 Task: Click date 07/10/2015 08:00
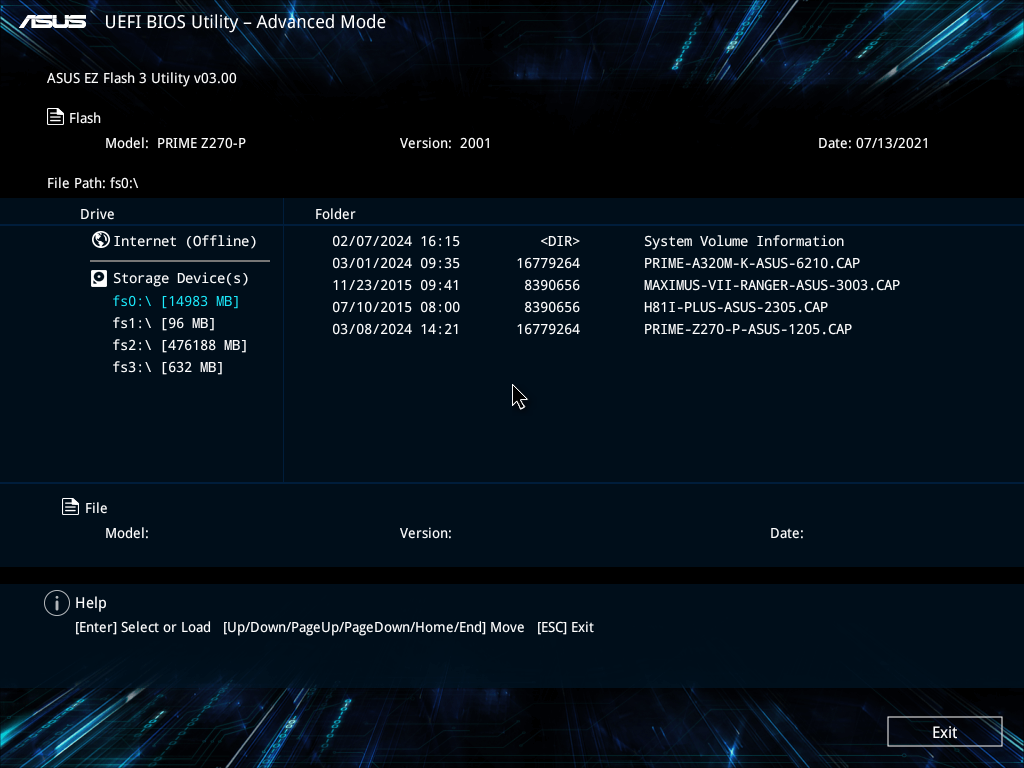pos(396,307)
